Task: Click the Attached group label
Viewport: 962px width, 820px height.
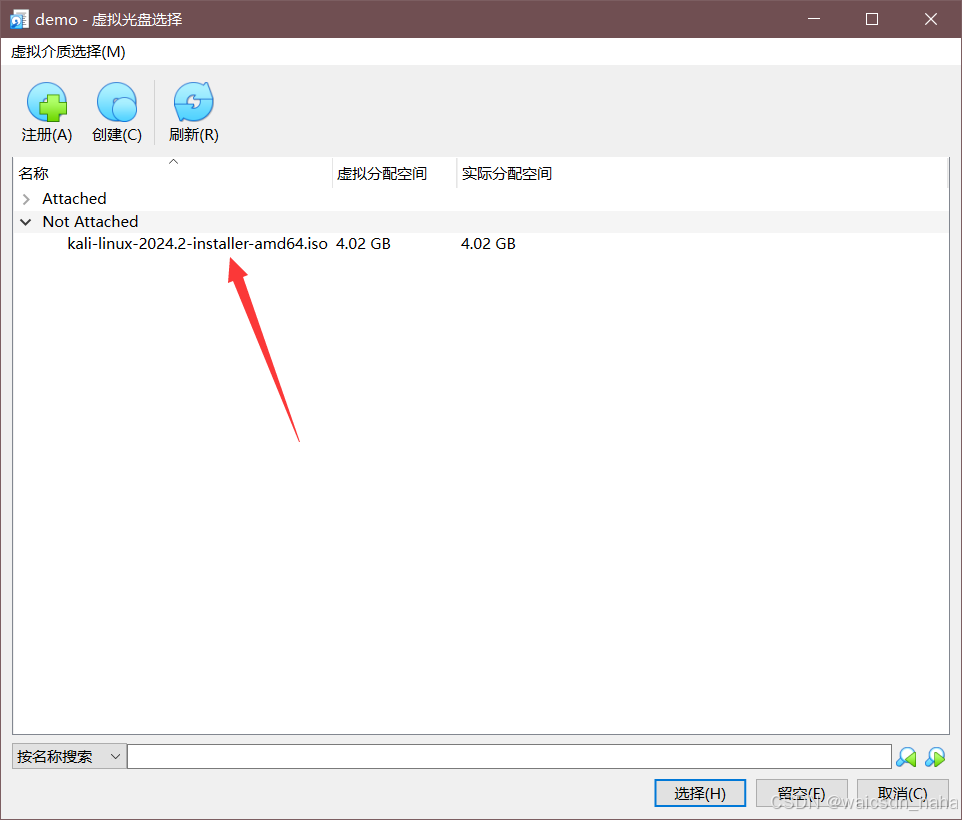Action: click(74, 199)
